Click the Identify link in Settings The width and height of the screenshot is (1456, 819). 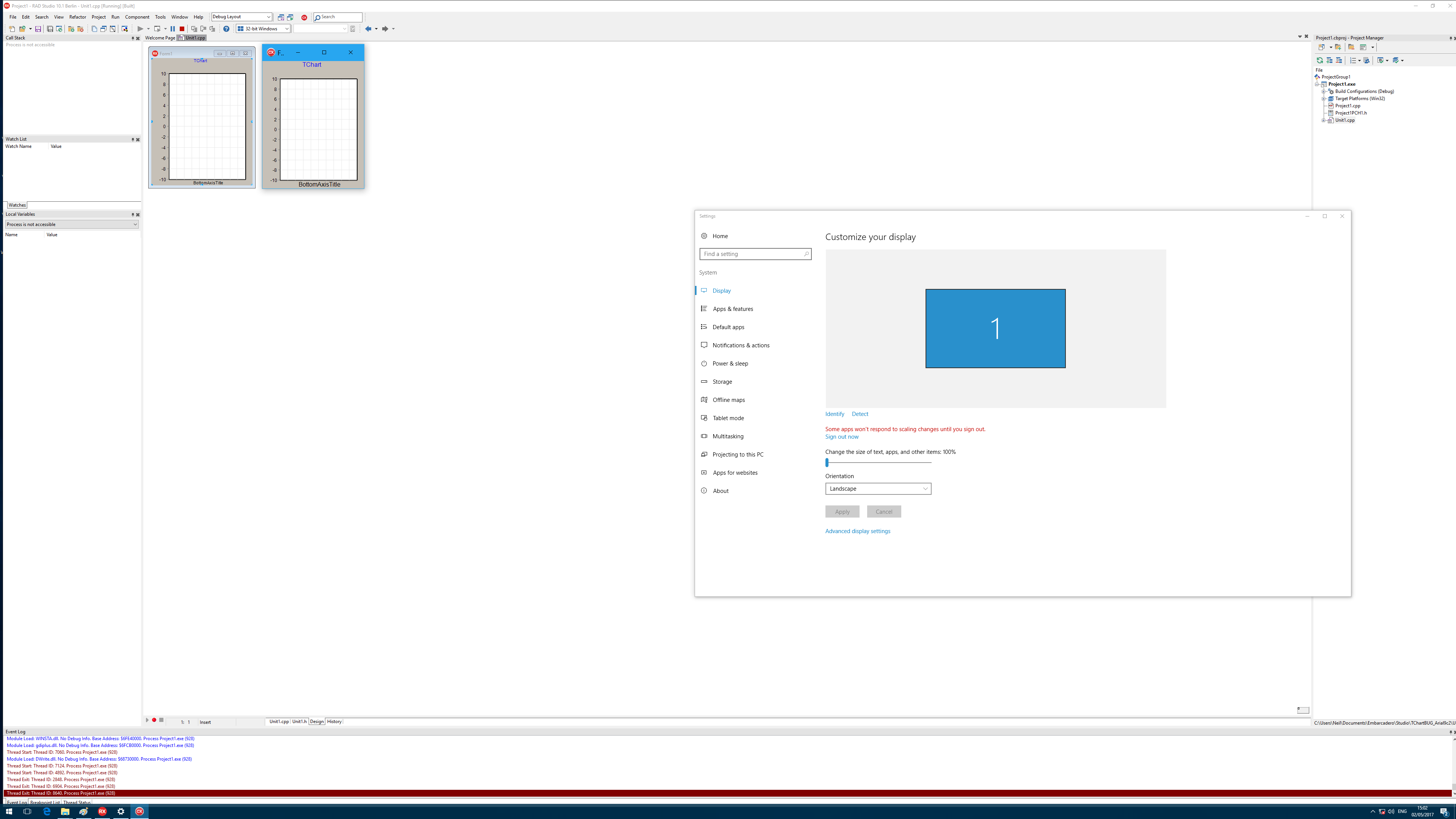[834, 414]
